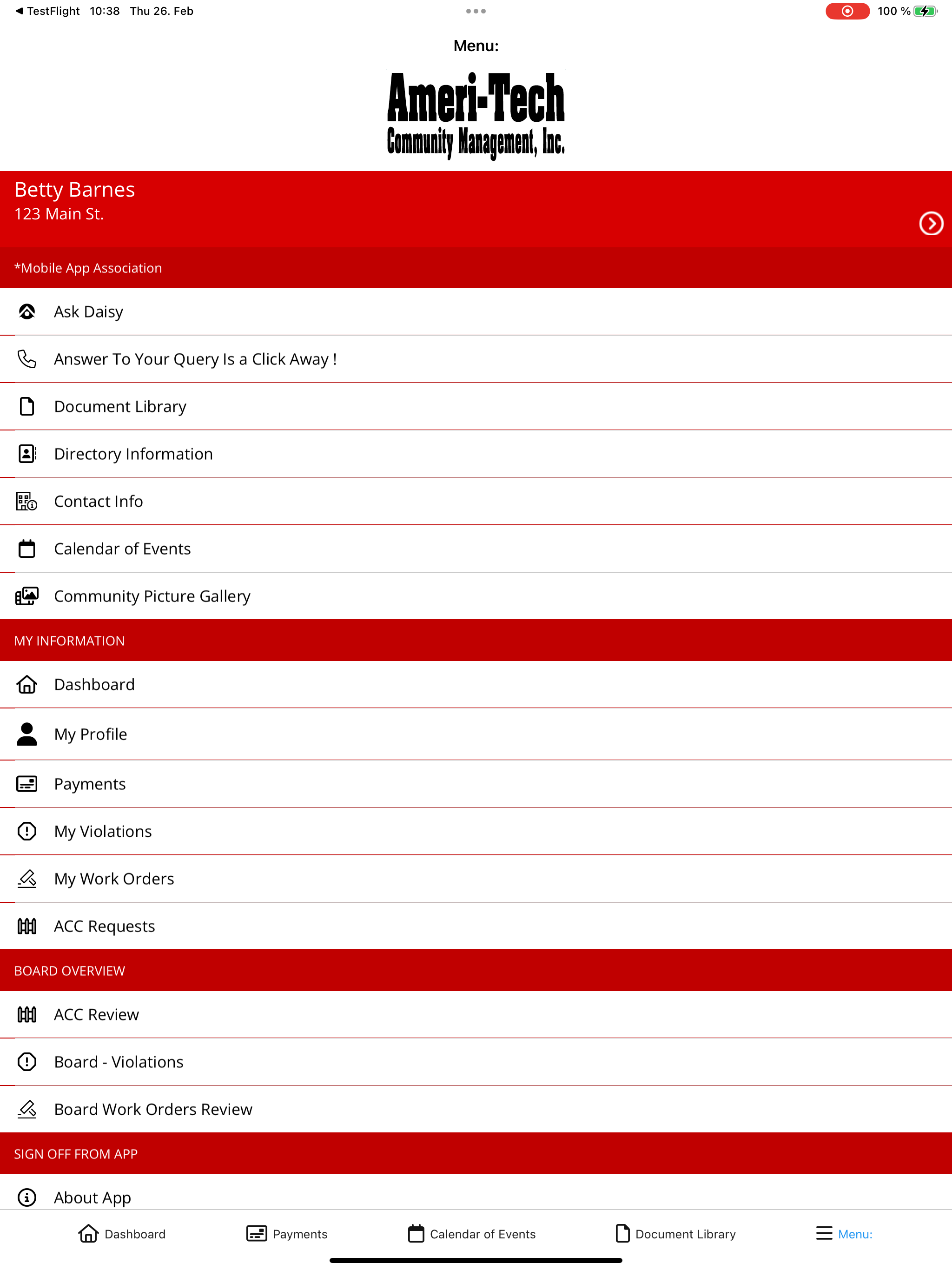Open Contact Info
Image resolution: width=952 pixels, height=1270 pixels.
pyautogui.click(x=476, y=501)
